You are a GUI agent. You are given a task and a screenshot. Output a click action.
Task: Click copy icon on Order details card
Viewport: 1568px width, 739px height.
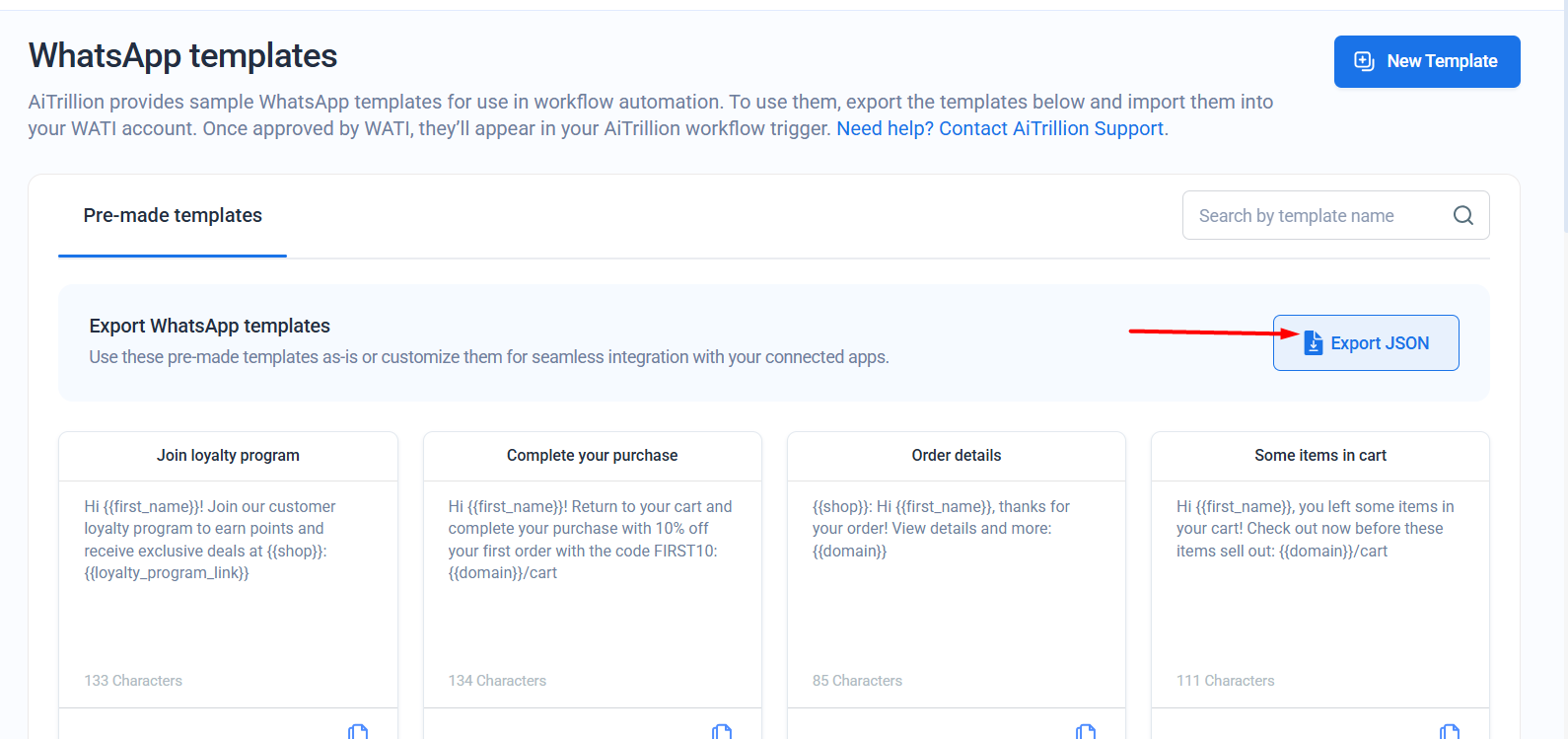click(1086, 731)
